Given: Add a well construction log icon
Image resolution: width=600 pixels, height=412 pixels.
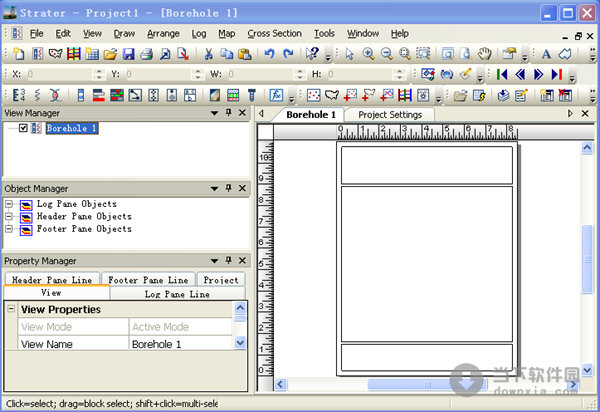Looking at the screenshot, I should pos(251,95).
